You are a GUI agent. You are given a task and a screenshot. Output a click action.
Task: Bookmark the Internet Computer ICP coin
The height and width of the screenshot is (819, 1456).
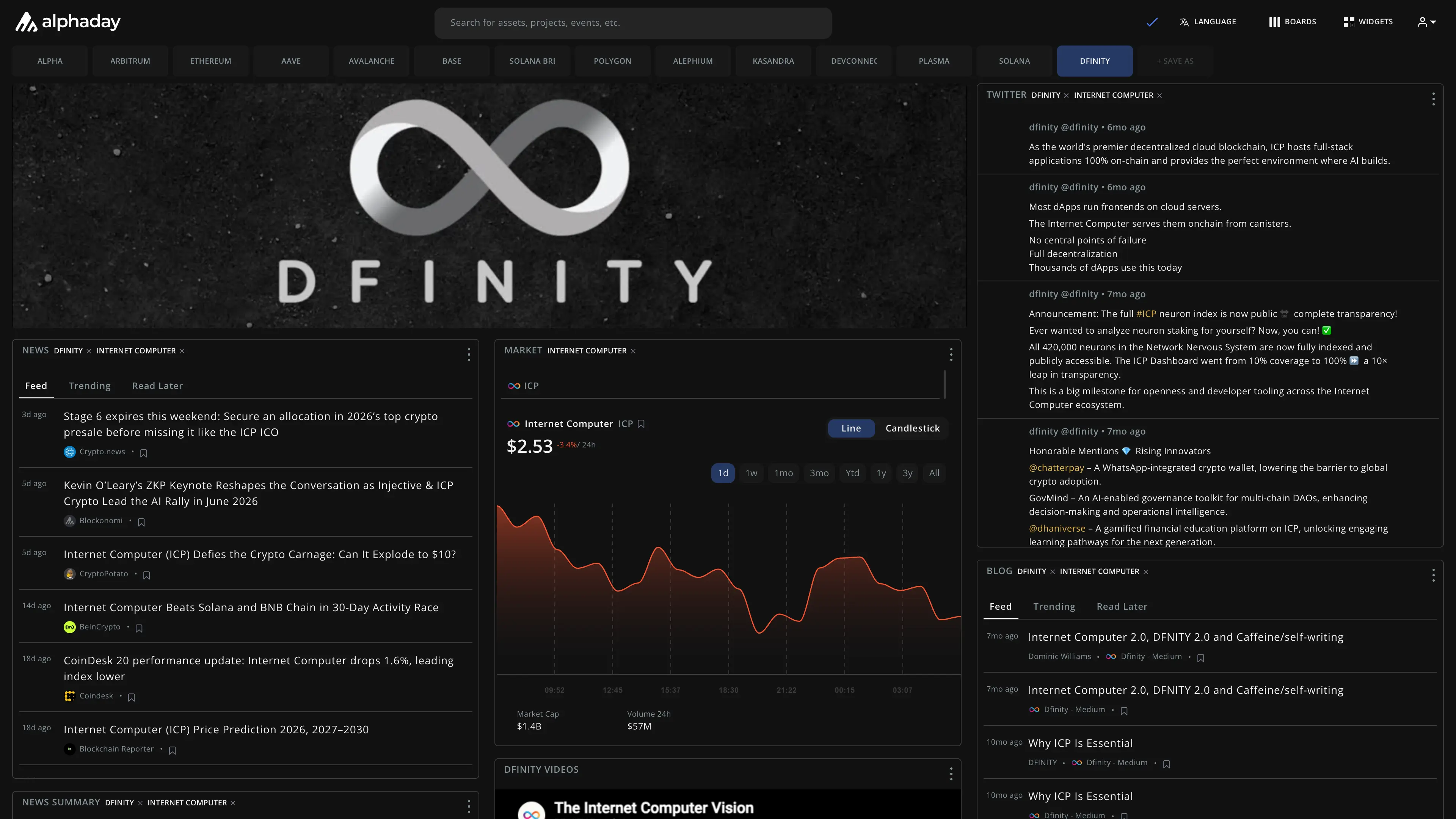pyautogui.click(x=641, y=424)
